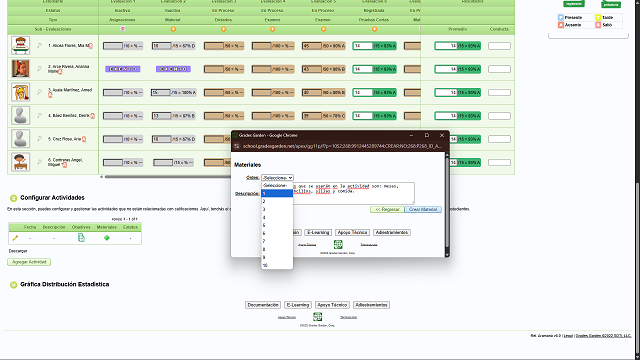Click Evaluación 5 grade field for student 2
640x360 pixels.
point(312,69)
